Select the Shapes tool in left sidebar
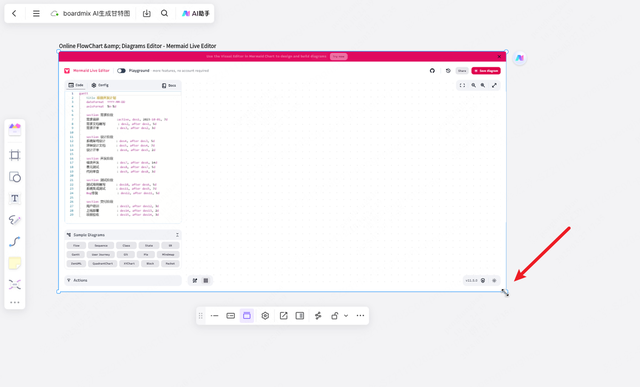This screenshot has width=640, height=387. coord(15,177)
